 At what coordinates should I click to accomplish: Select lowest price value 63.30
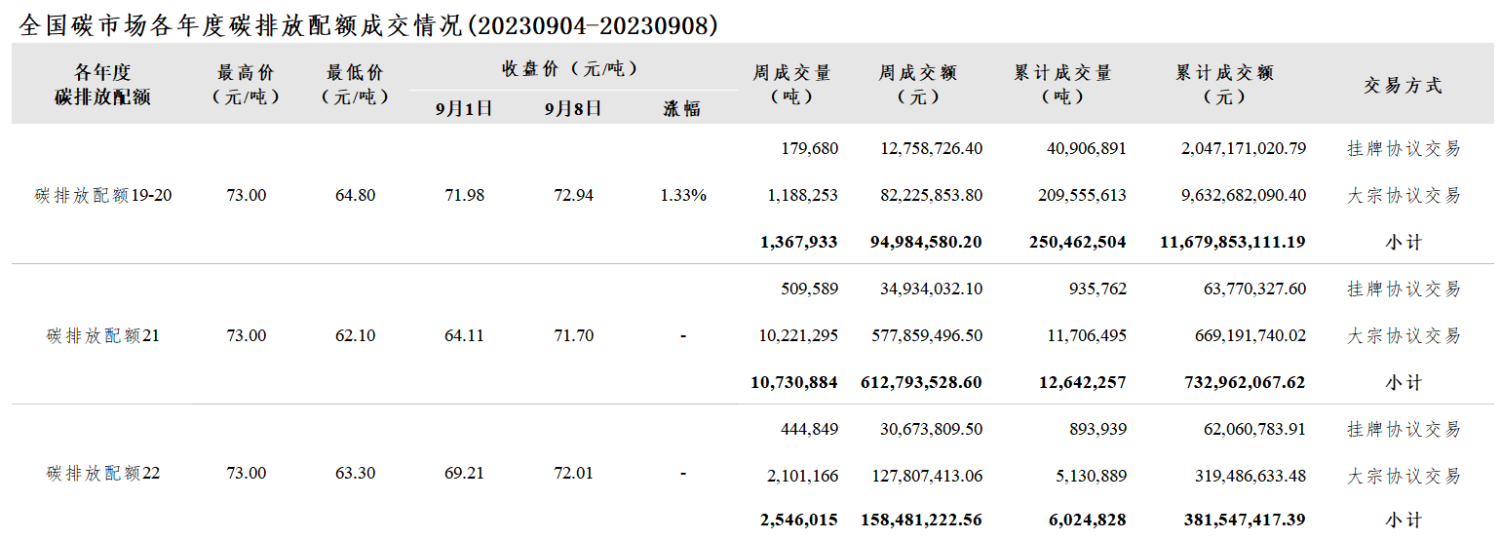[355, 473]
